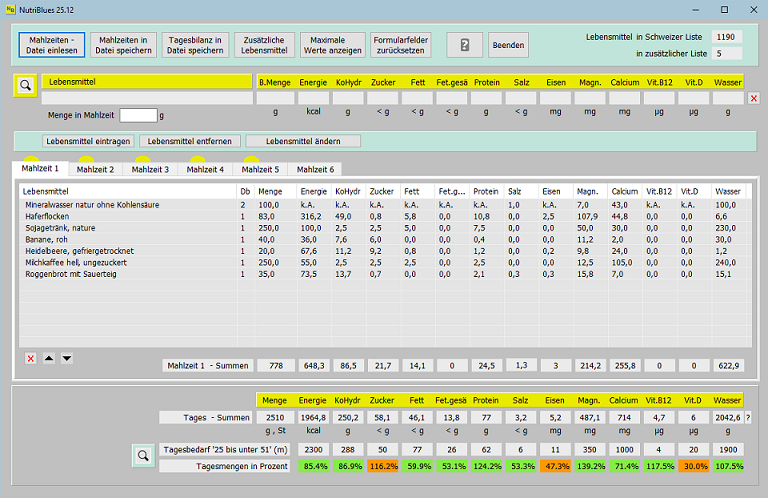Select the Mahlzeit 6 tab

[315, 169]
